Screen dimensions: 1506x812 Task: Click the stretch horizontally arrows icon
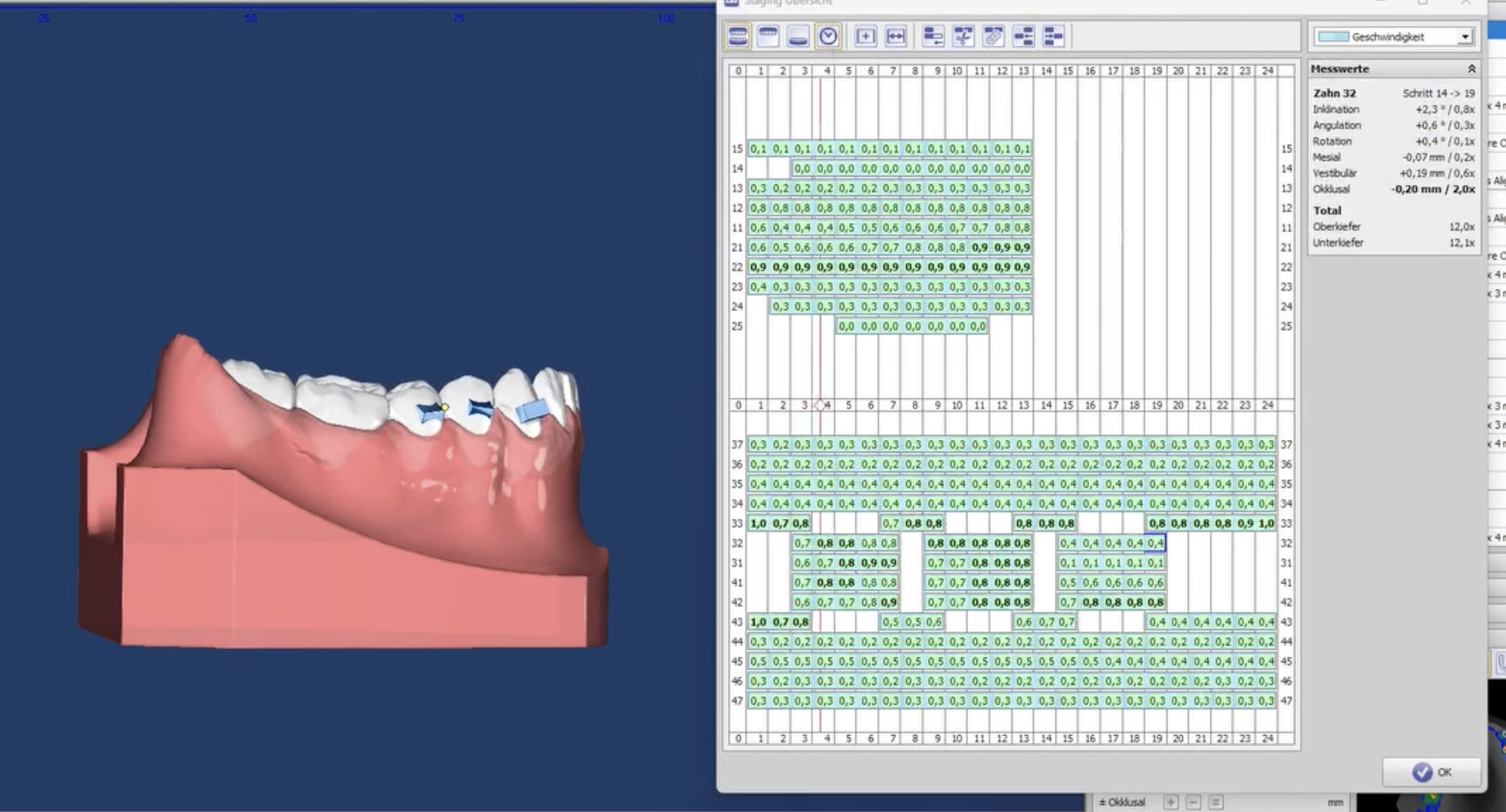[895, 36]
